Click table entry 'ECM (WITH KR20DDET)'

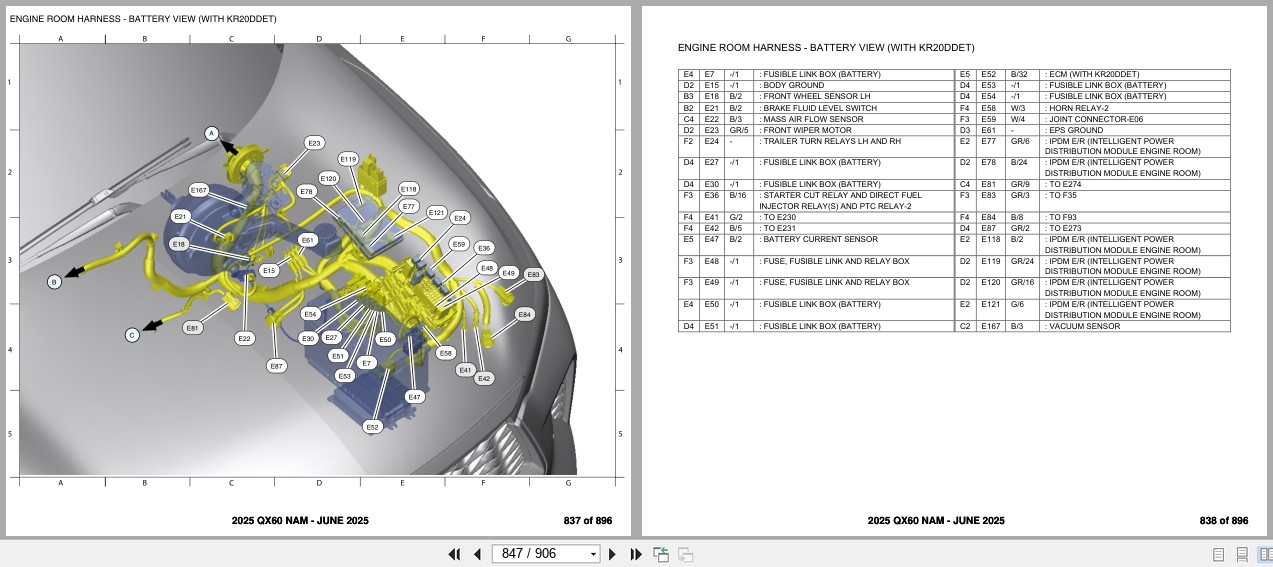click(x=1092, y=74)
